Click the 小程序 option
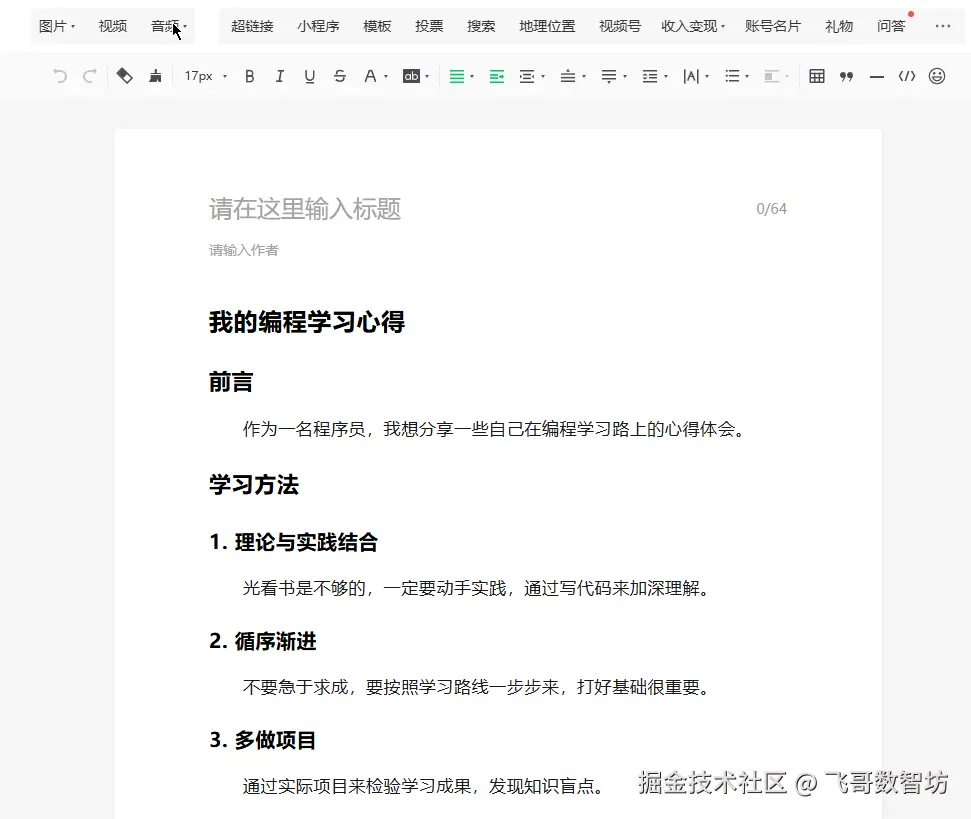Viewport: 971px width, 819px height. (318, 26)
